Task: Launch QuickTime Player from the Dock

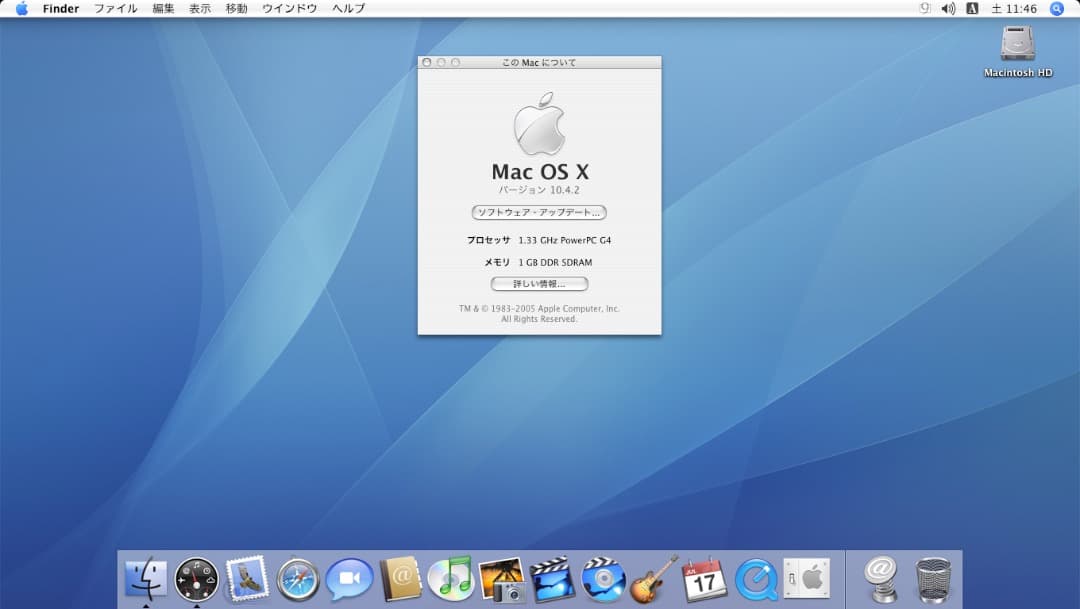Action: pos(754,578)
